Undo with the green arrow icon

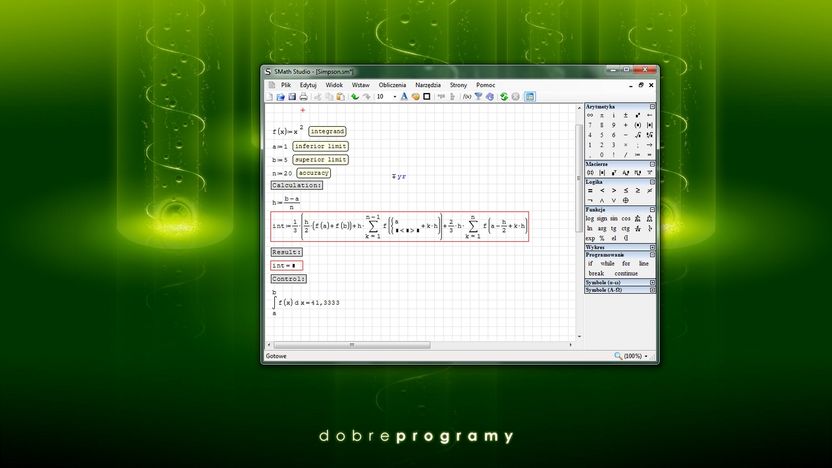[x=354, y=97]
